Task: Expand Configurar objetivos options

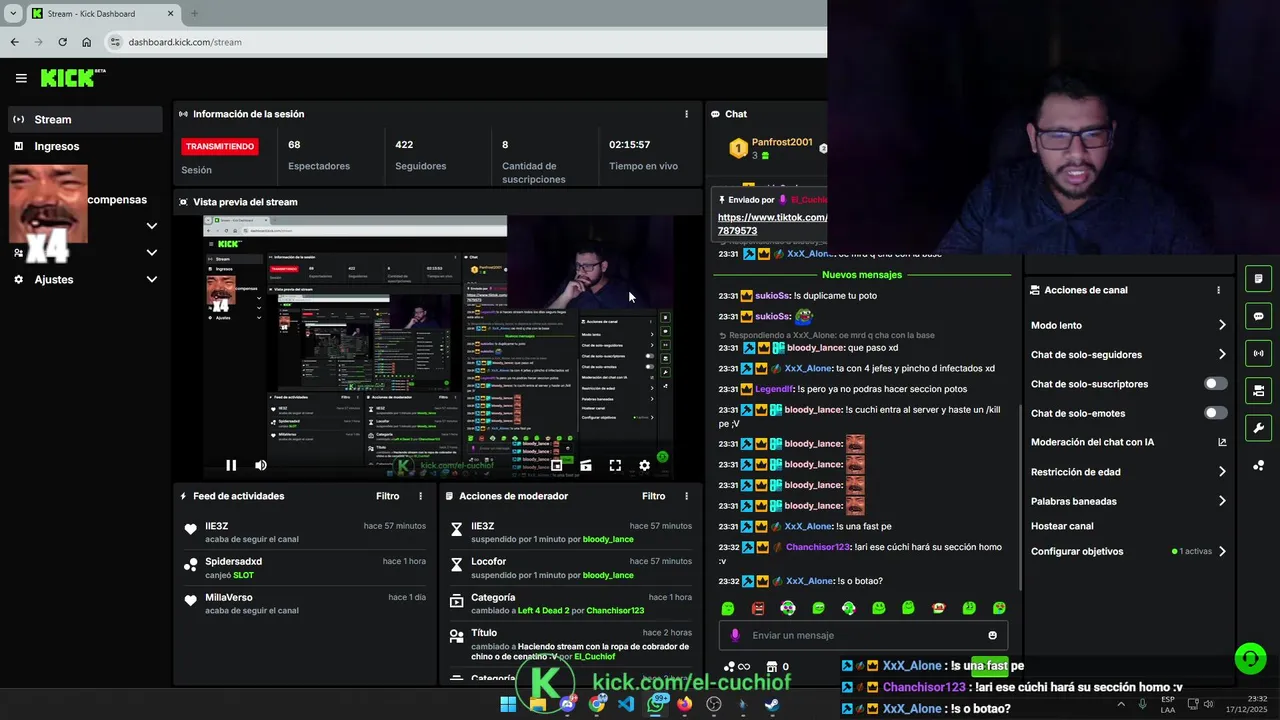Action: (x=1222, y=551)
